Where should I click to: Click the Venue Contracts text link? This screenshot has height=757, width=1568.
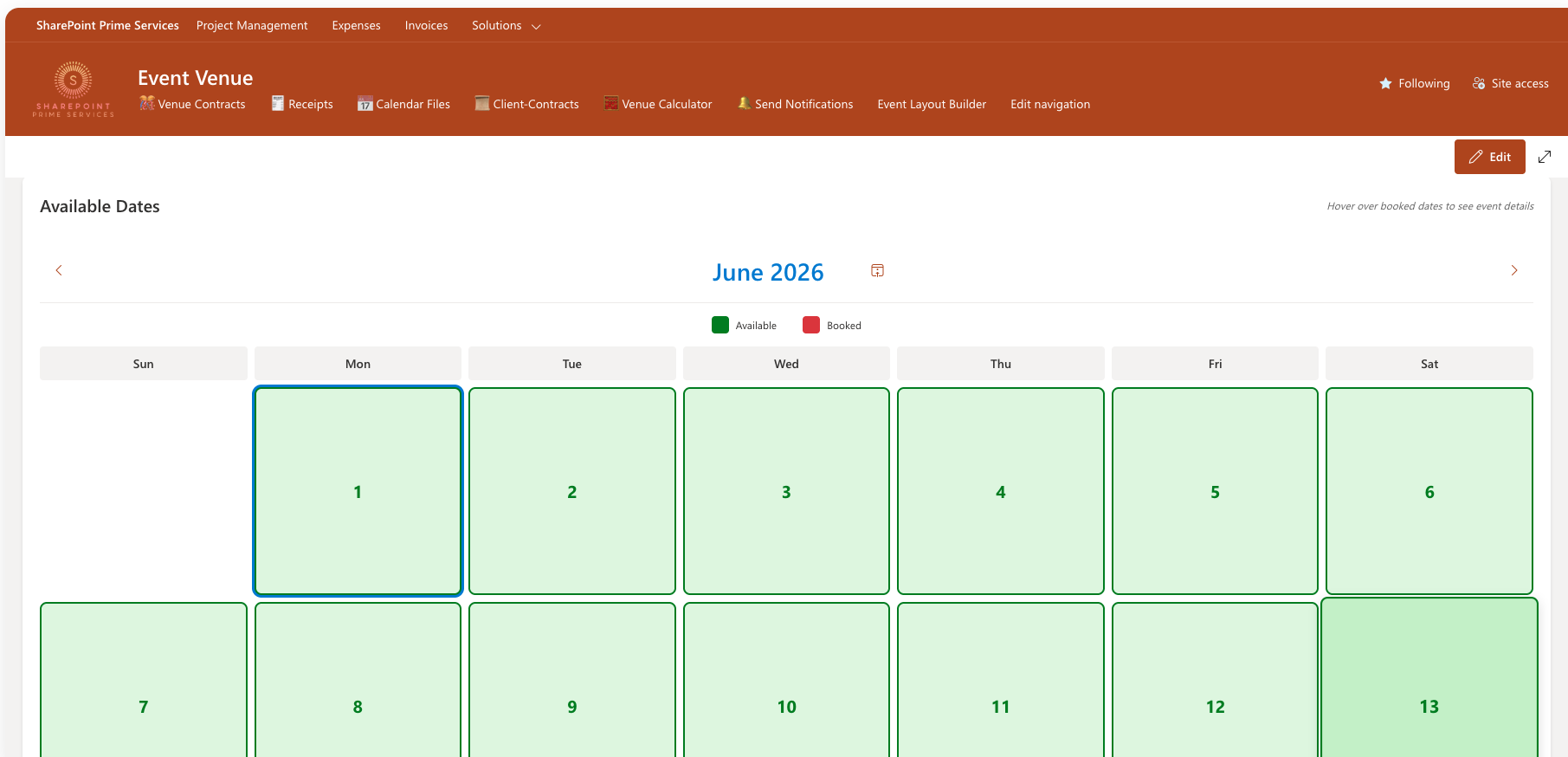(202, 104)
